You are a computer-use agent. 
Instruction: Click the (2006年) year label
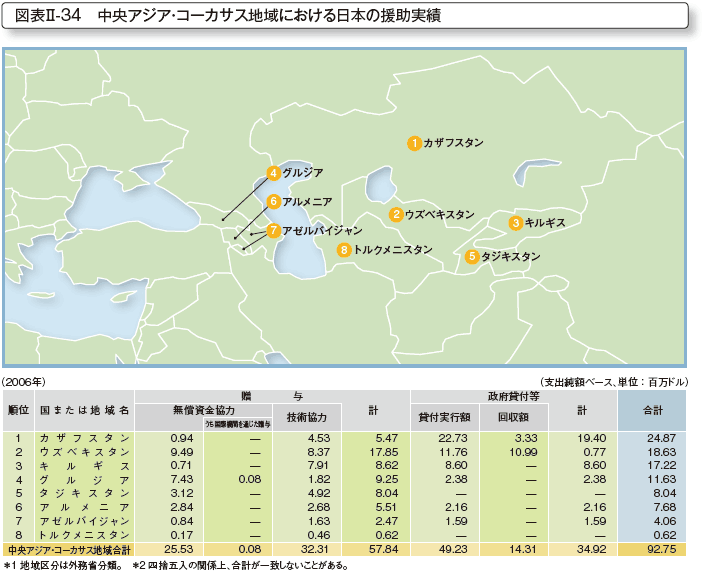tap(23, 382)
